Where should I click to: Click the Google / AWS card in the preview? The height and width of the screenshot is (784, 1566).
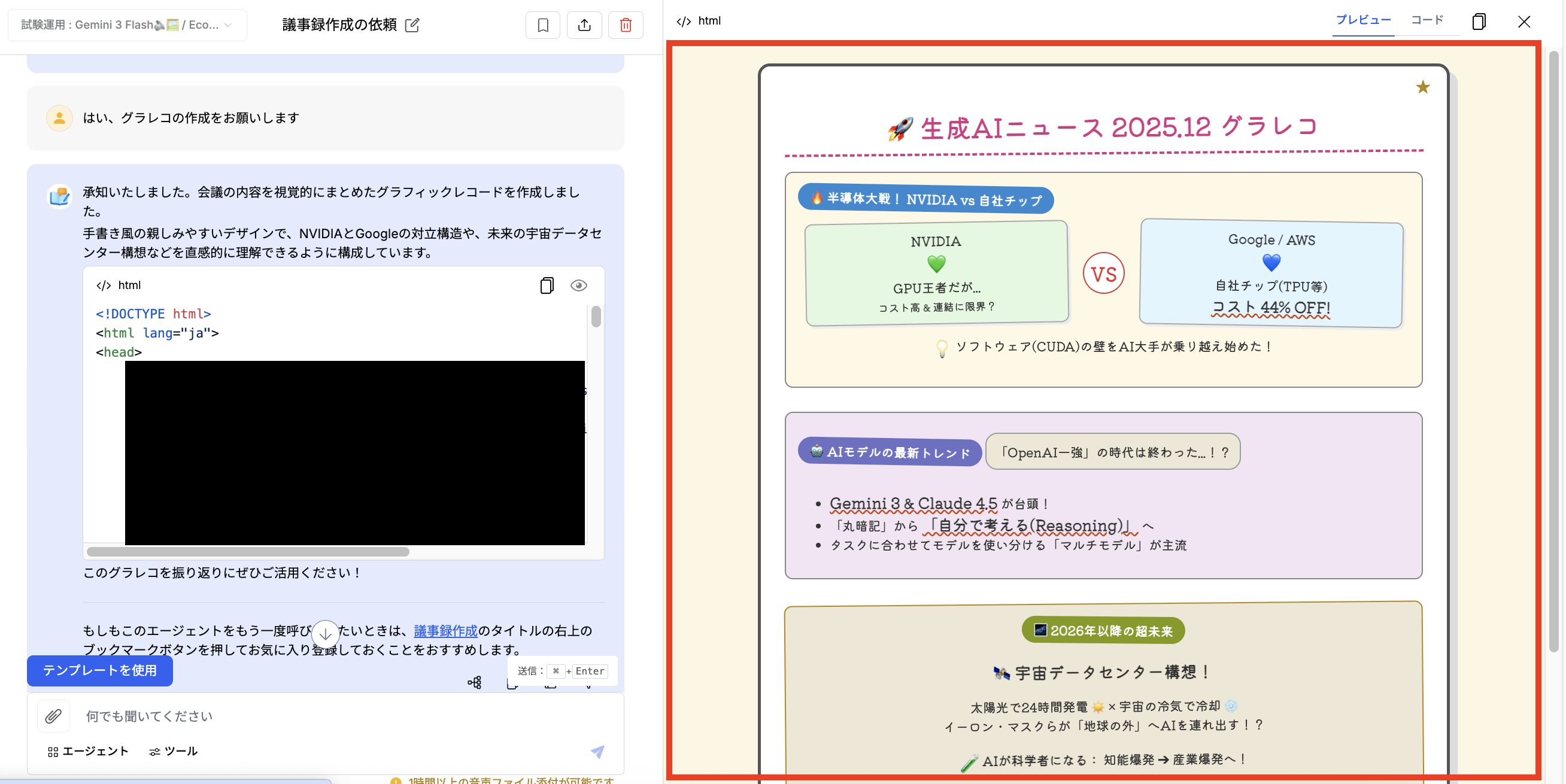pos(1271,274)
